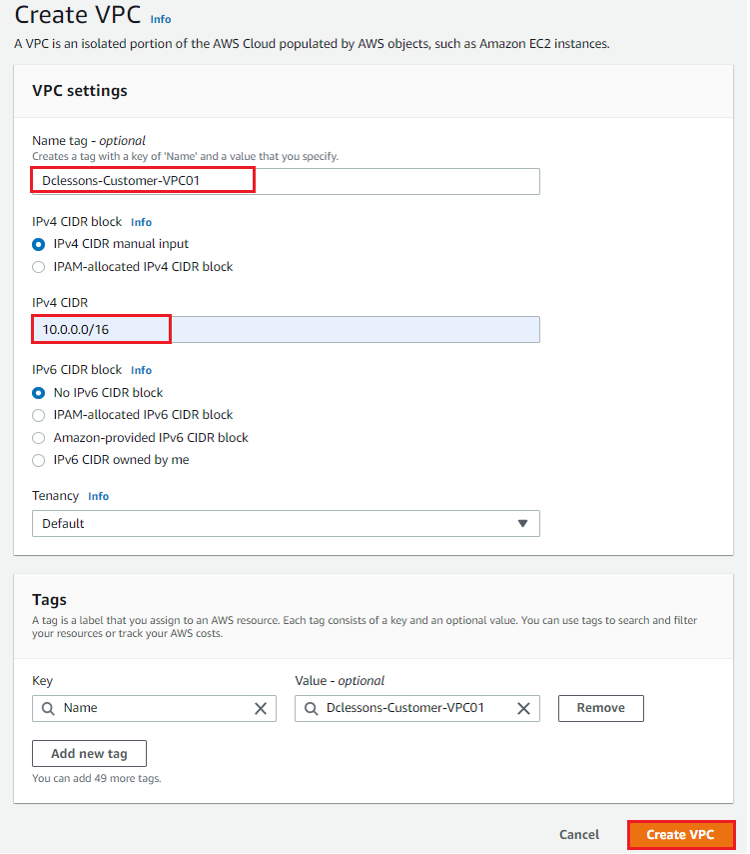750x854 pixels.
Task: Open Info next to IPv6 CIDR block
Action: point(141,370)
